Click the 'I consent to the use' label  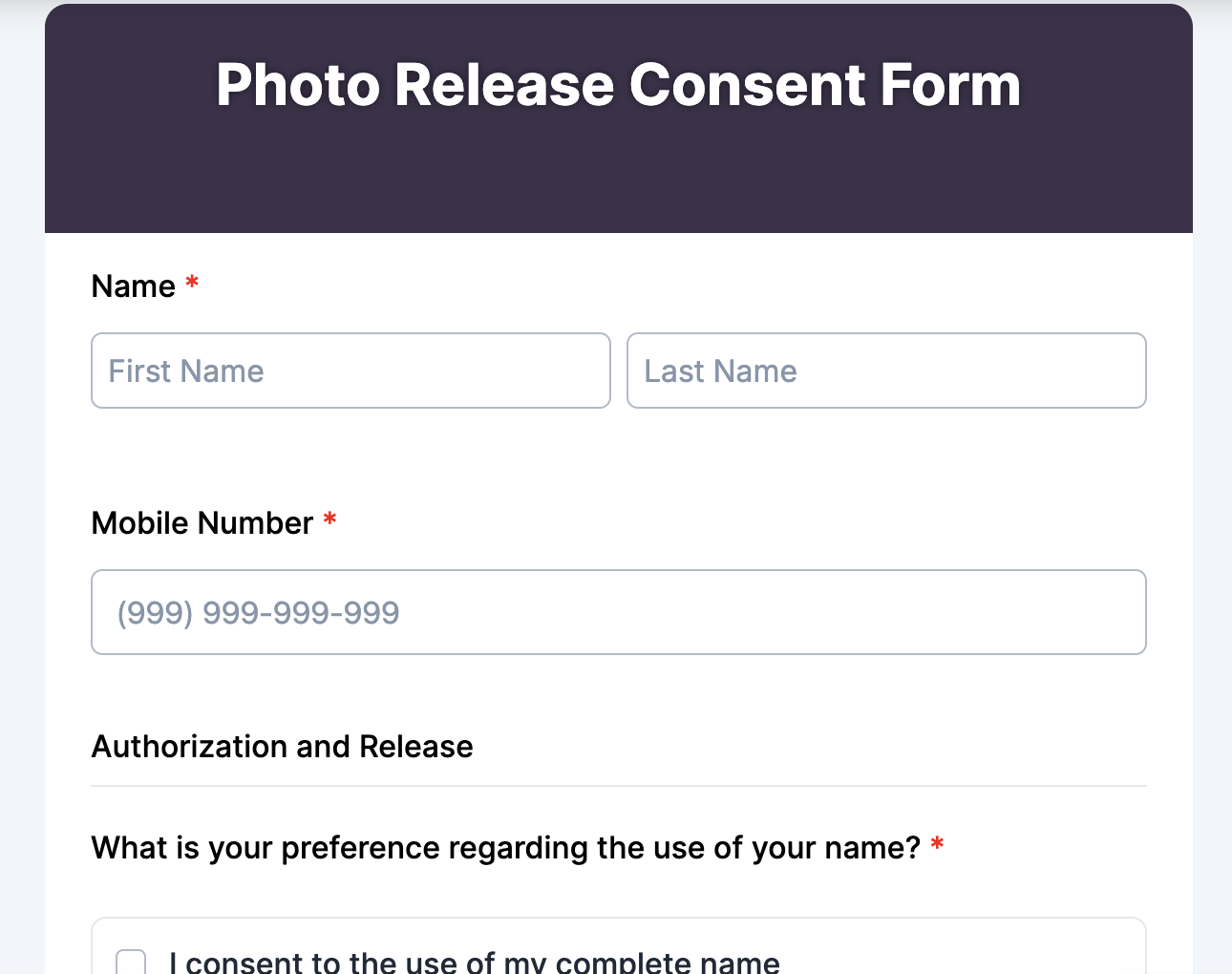point(475,962)
